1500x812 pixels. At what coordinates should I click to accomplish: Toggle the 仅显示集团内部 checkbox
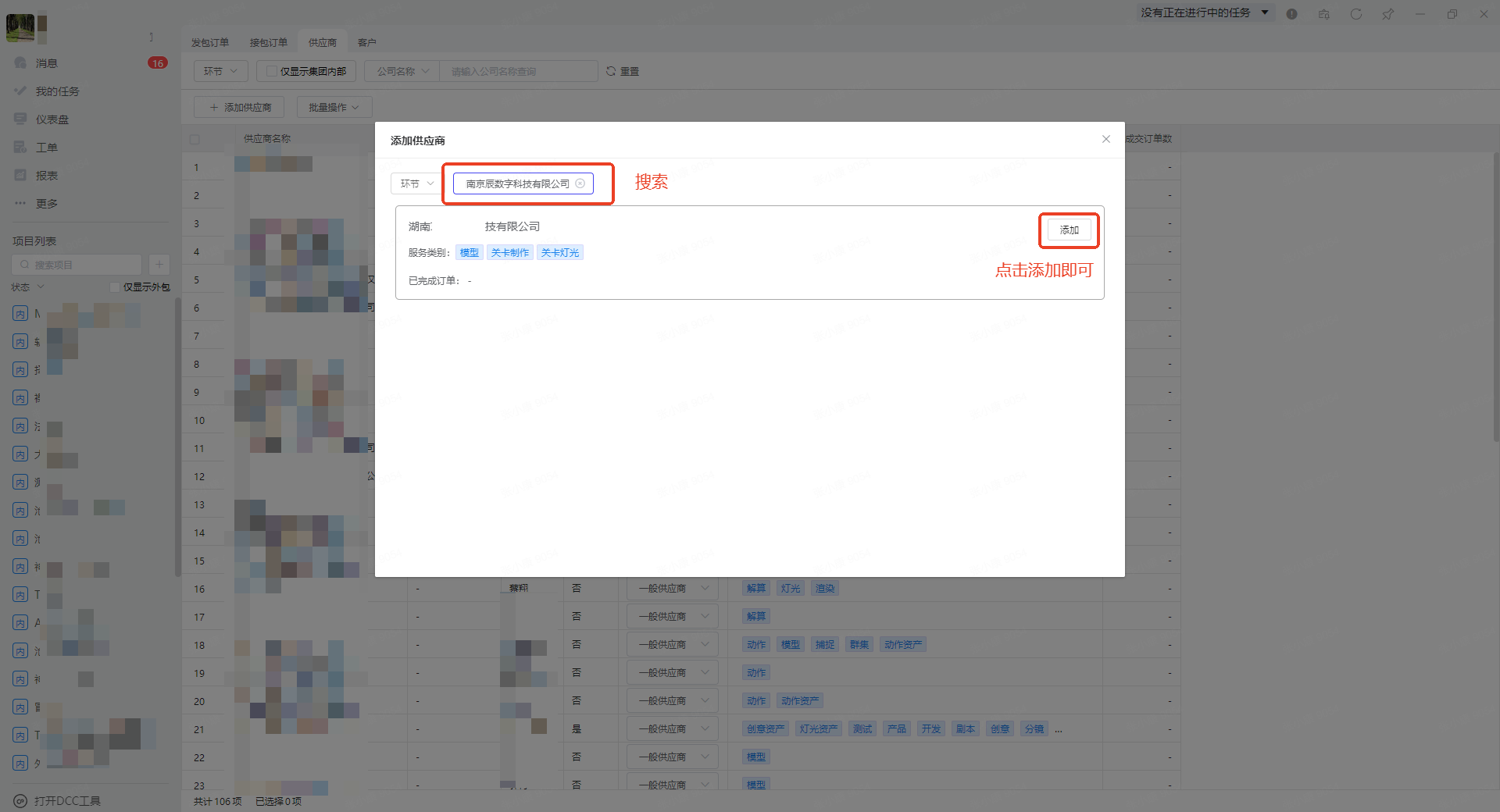(272, 72)
